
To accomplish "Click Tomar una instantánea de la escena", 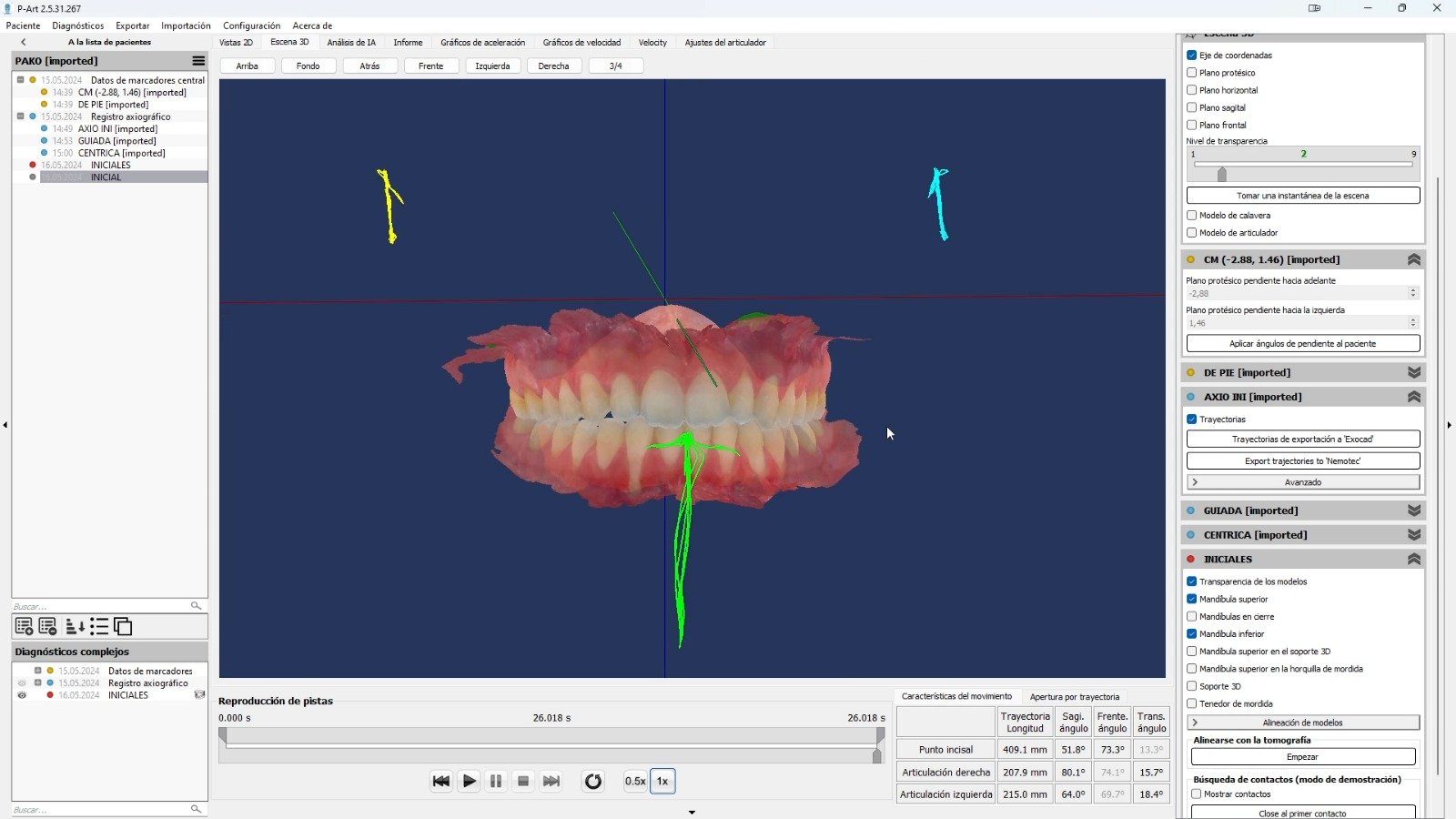I will (x=1302, y=196).
